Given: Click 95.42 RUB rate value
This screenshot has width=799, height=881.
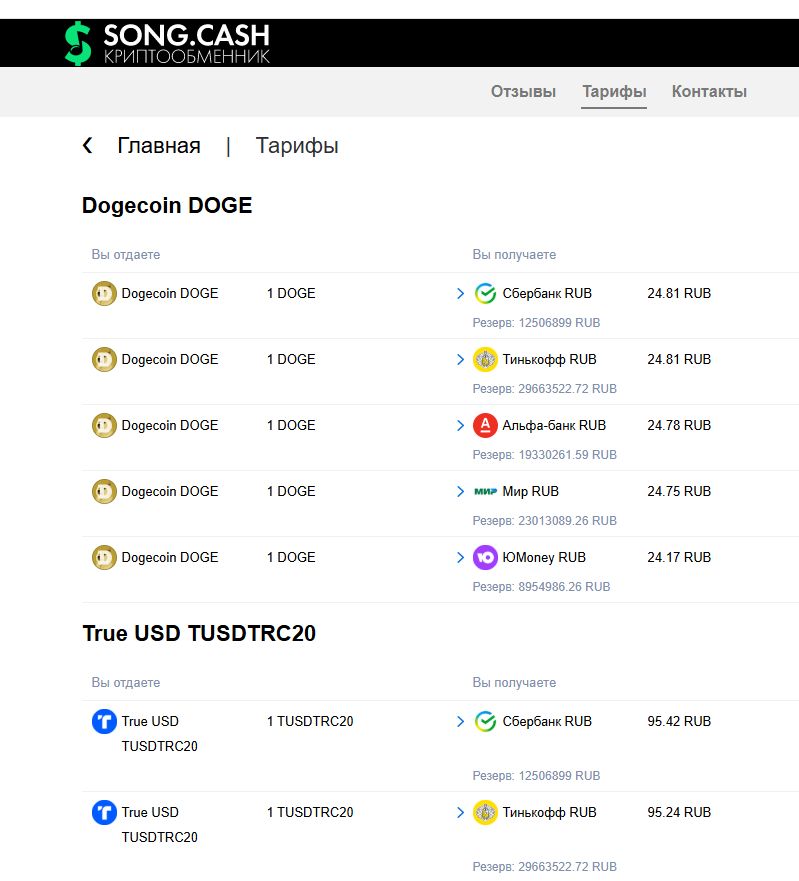Looking at the screenshot, I should point(679,721).
